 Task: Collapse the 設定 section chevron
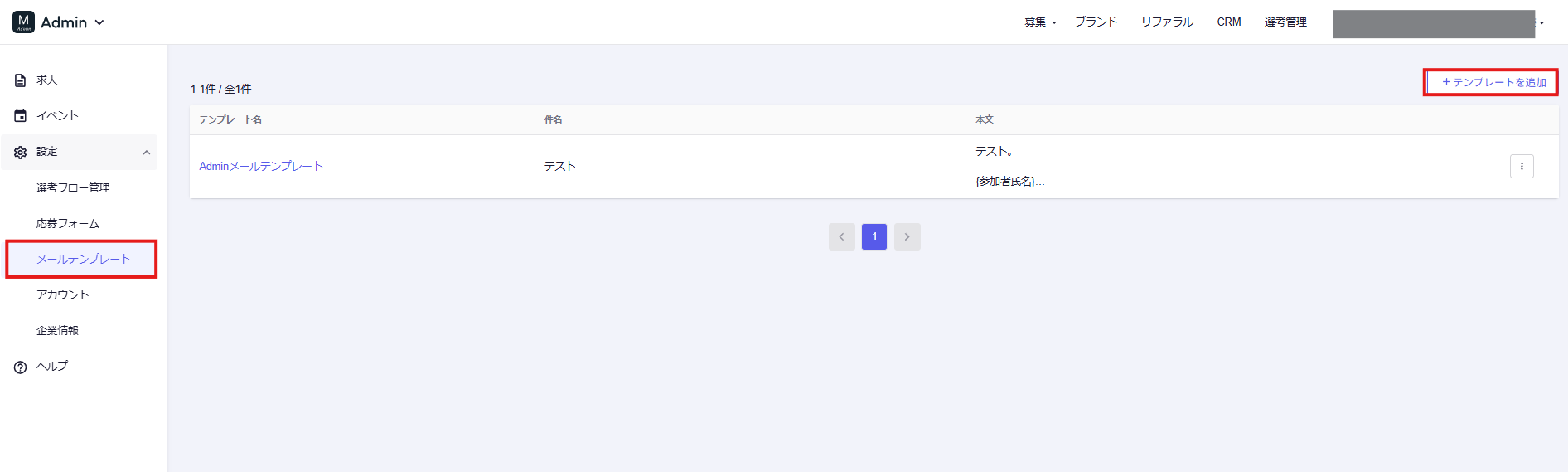point(147,153)
